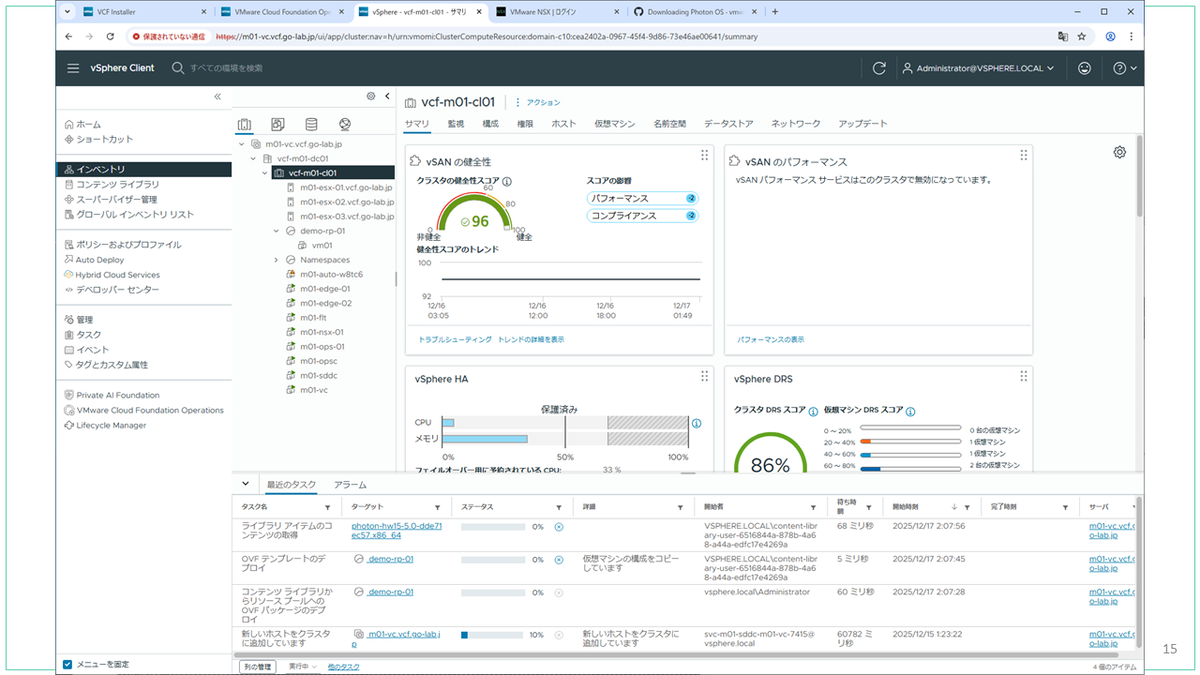This screenshot has height=675, width=1200.
Task: Open the アラーム tab in bottom panel
Action: (350, 484)
